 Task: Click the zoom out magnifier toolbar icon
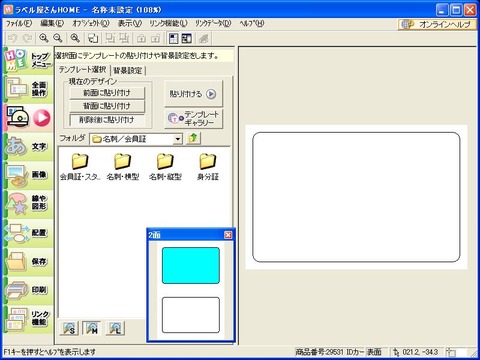58,38
